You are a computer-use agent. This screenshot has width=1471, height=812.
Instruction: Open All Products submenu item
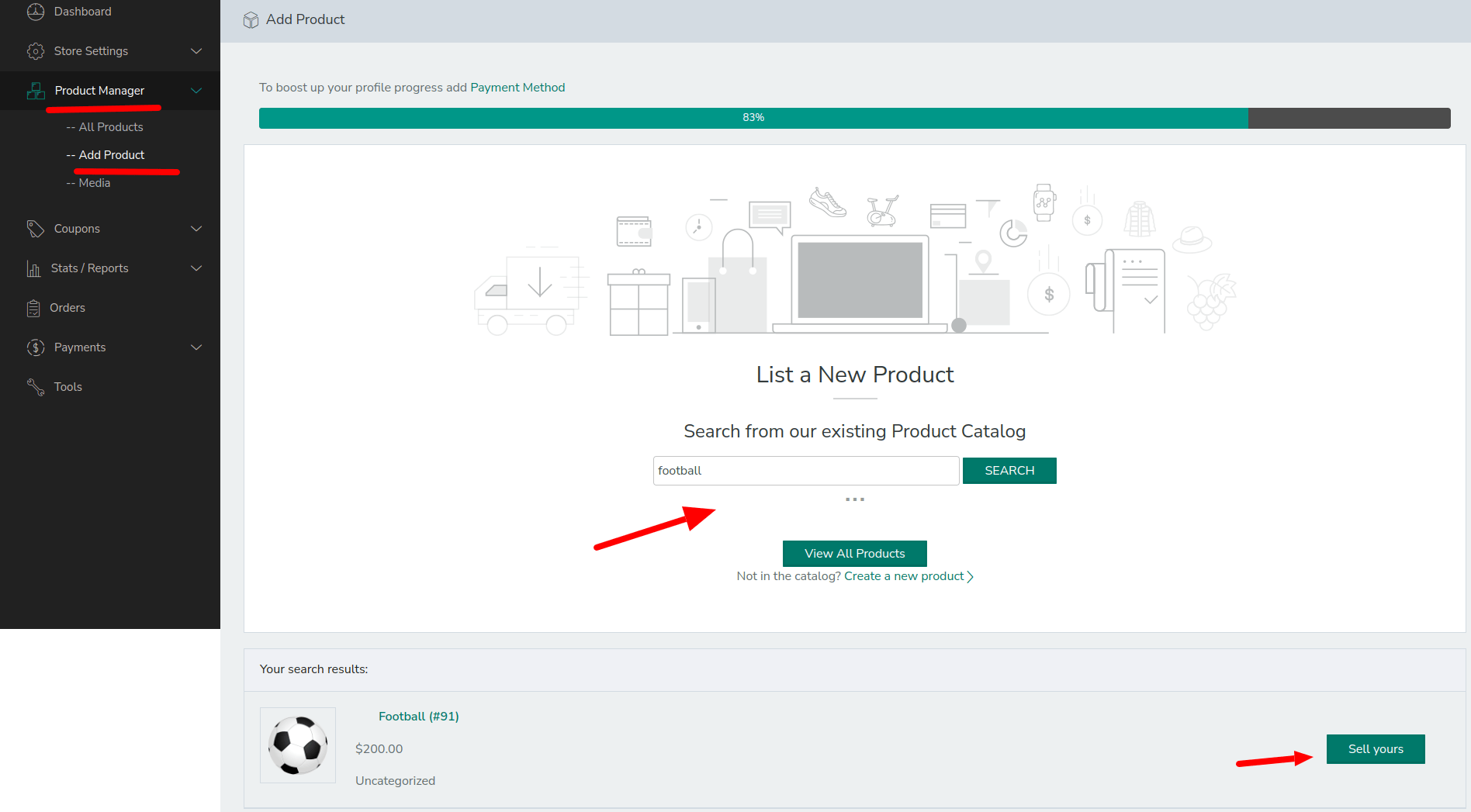tap(110, 127)
